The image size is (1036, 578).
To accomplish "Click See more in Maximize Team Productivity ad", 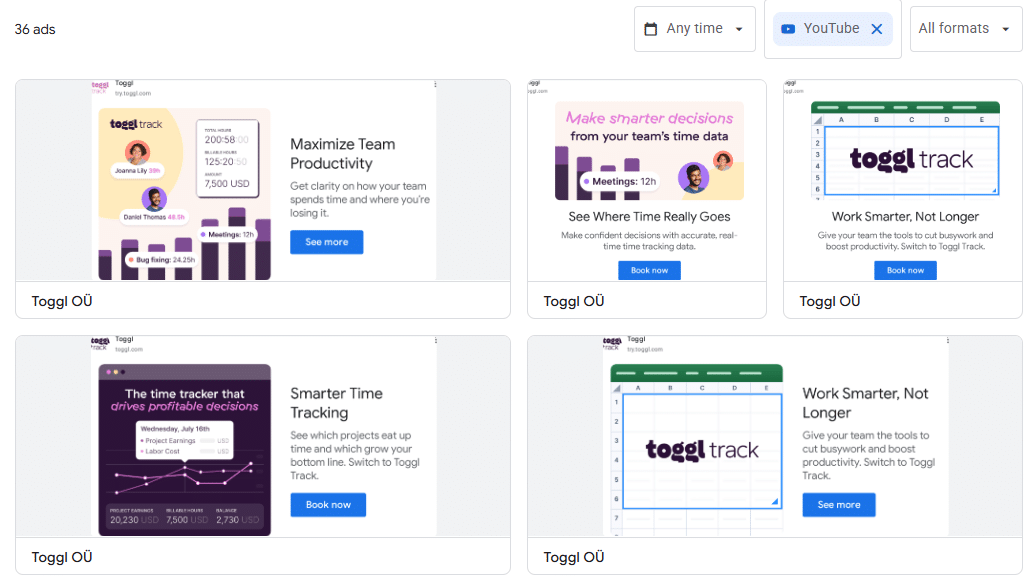I will coord(327,242).
